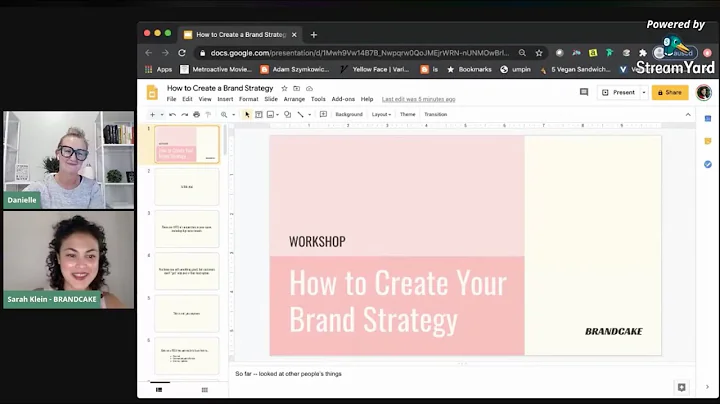
Task: Open the Keep notes side panel icon
Action: 708,141
